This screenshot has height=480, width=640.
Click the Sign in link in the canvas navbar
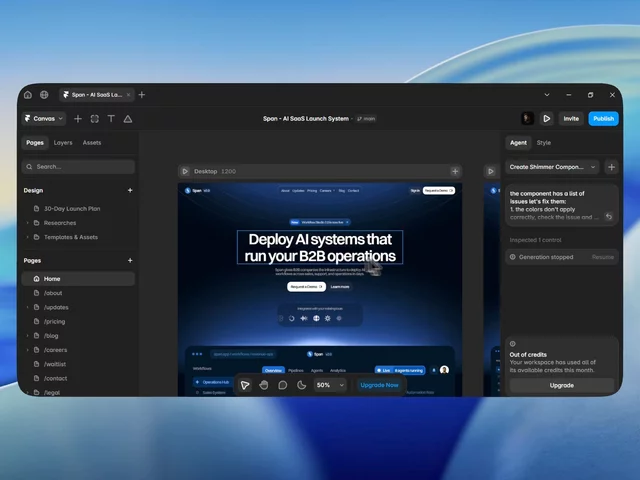(415, 191)
